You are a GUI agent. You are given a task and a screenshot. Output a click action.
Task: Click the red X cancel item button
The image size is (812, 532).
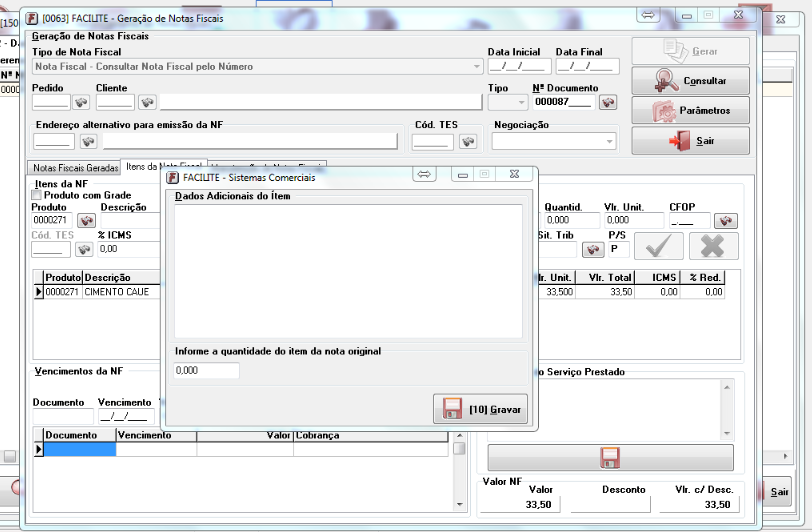pos(713,246)
